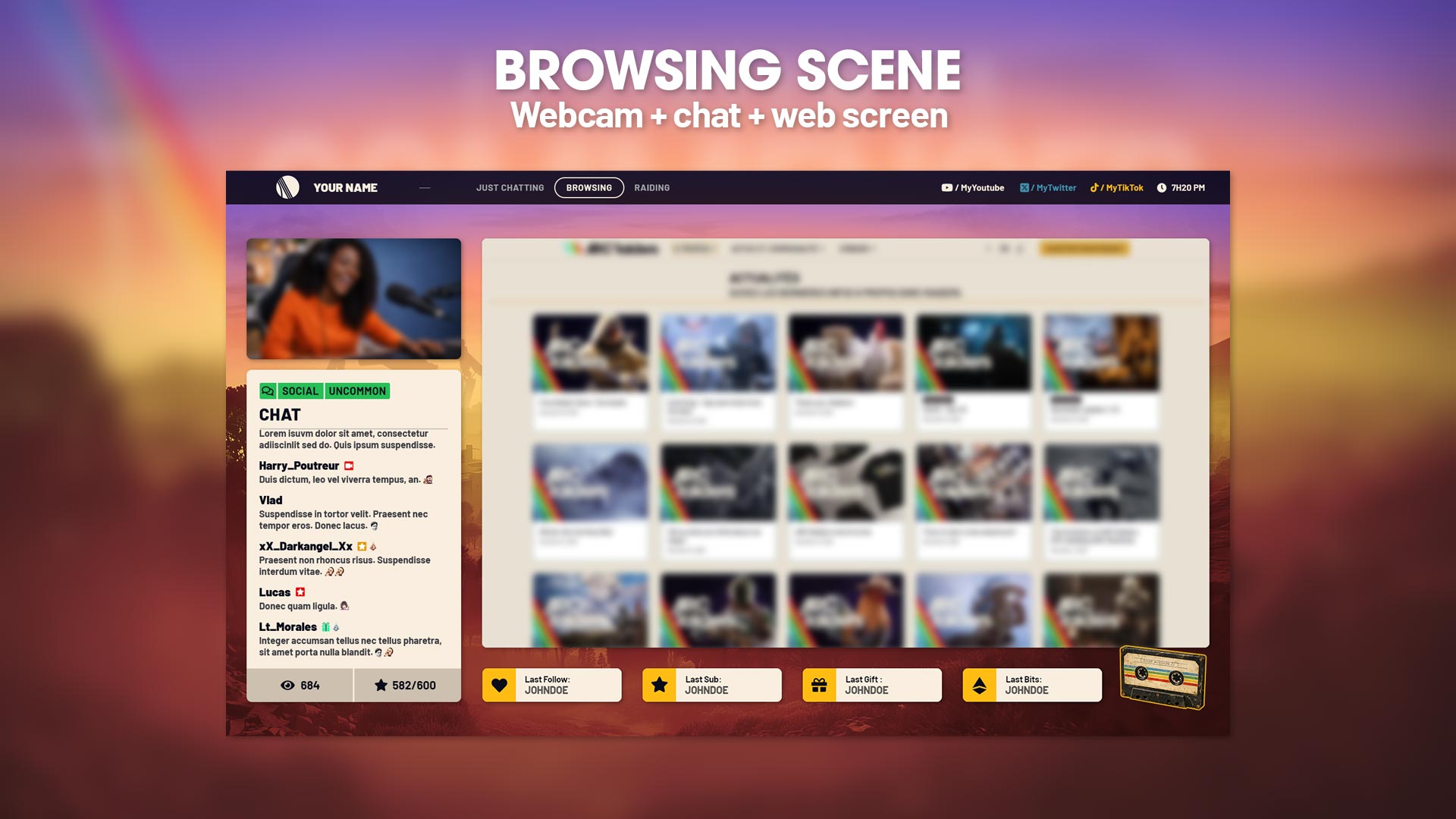Click the UNCOMMON green tag
The width and height of the screenshot is (1456, 819).
(x=357, y=391)
